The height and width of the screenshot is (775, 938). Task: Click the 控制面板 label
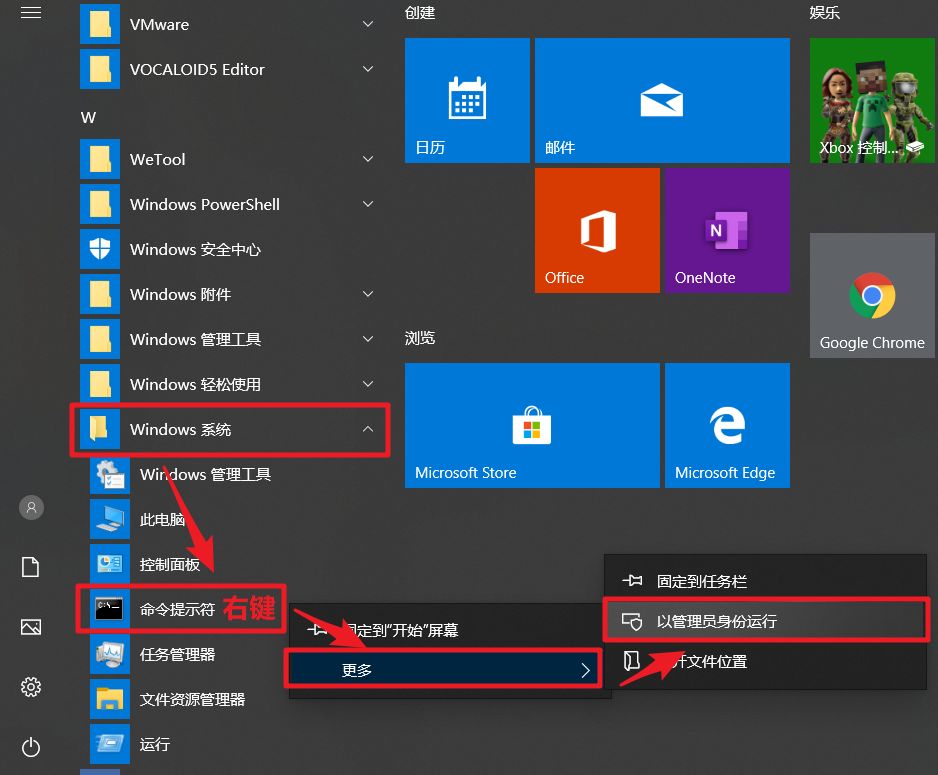[169, 565]
